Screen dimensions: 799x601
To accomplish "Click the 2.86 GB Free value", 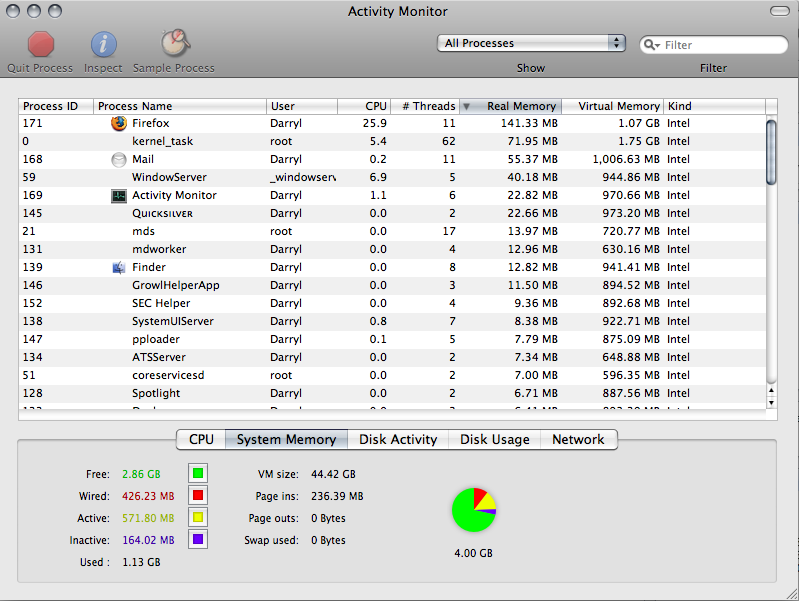I will [x=141, y=474].
